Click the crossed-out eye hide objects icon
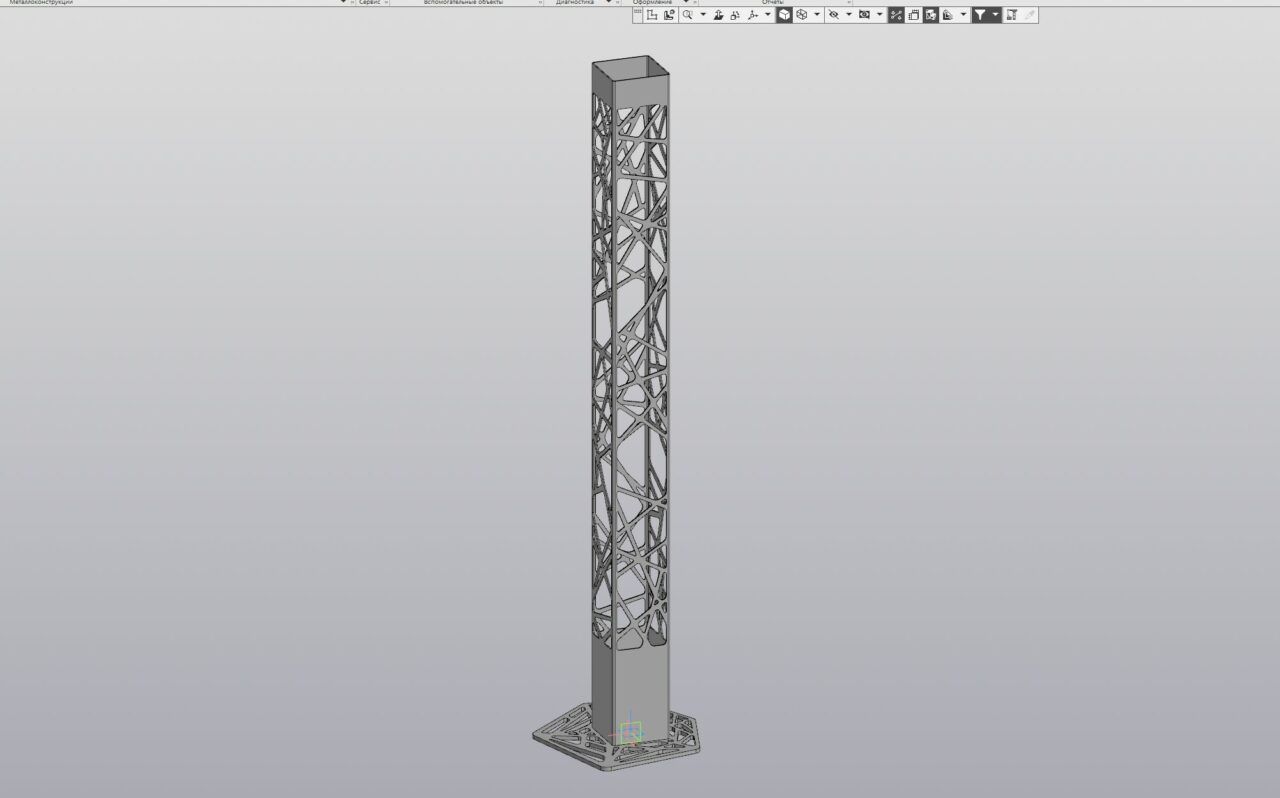Viewport: 1280px width, 798px height. click(x=833, y=15)
